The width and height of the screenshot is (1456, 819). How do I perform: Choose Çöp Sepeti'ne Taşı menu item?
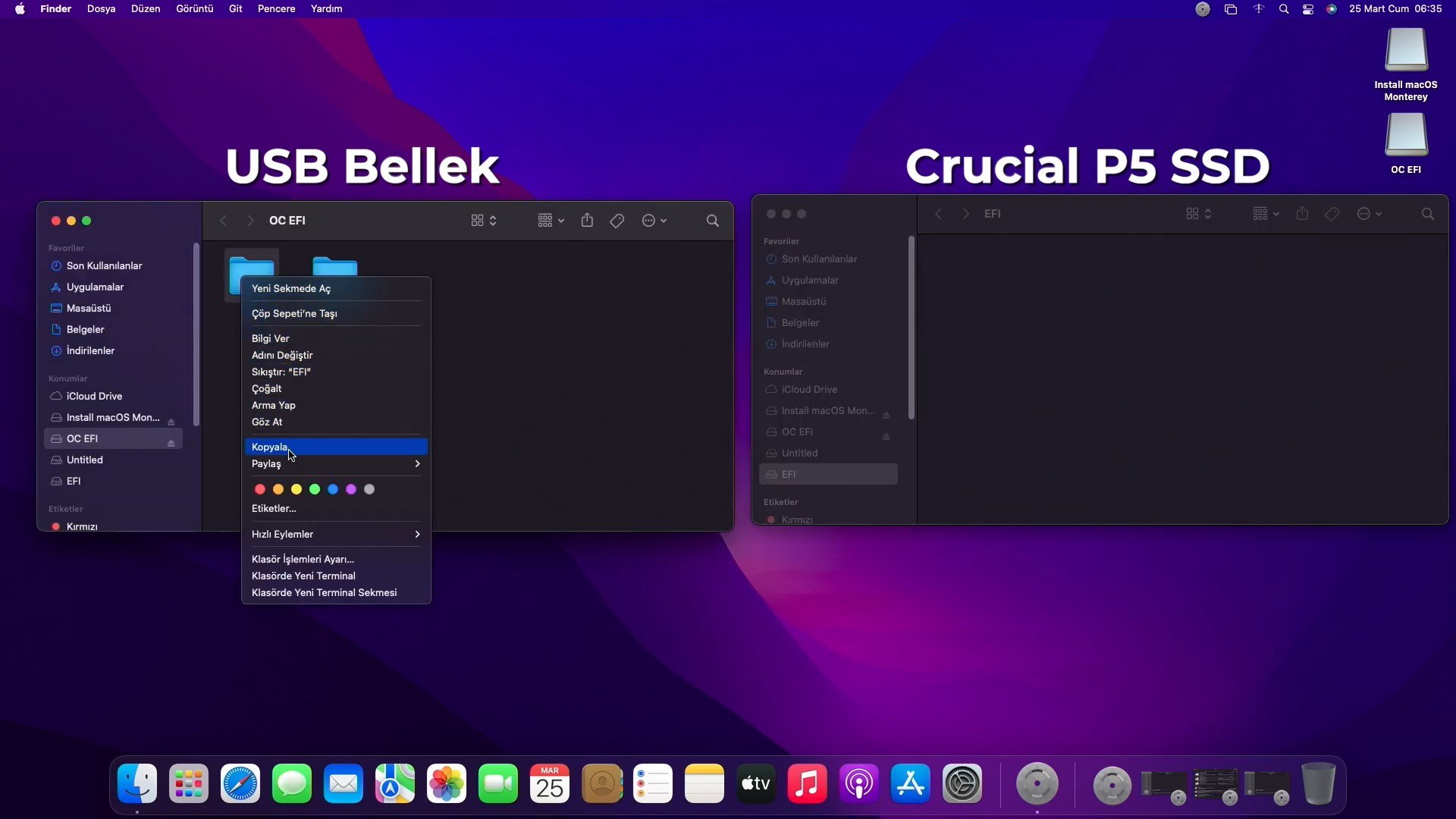(294, 313)
